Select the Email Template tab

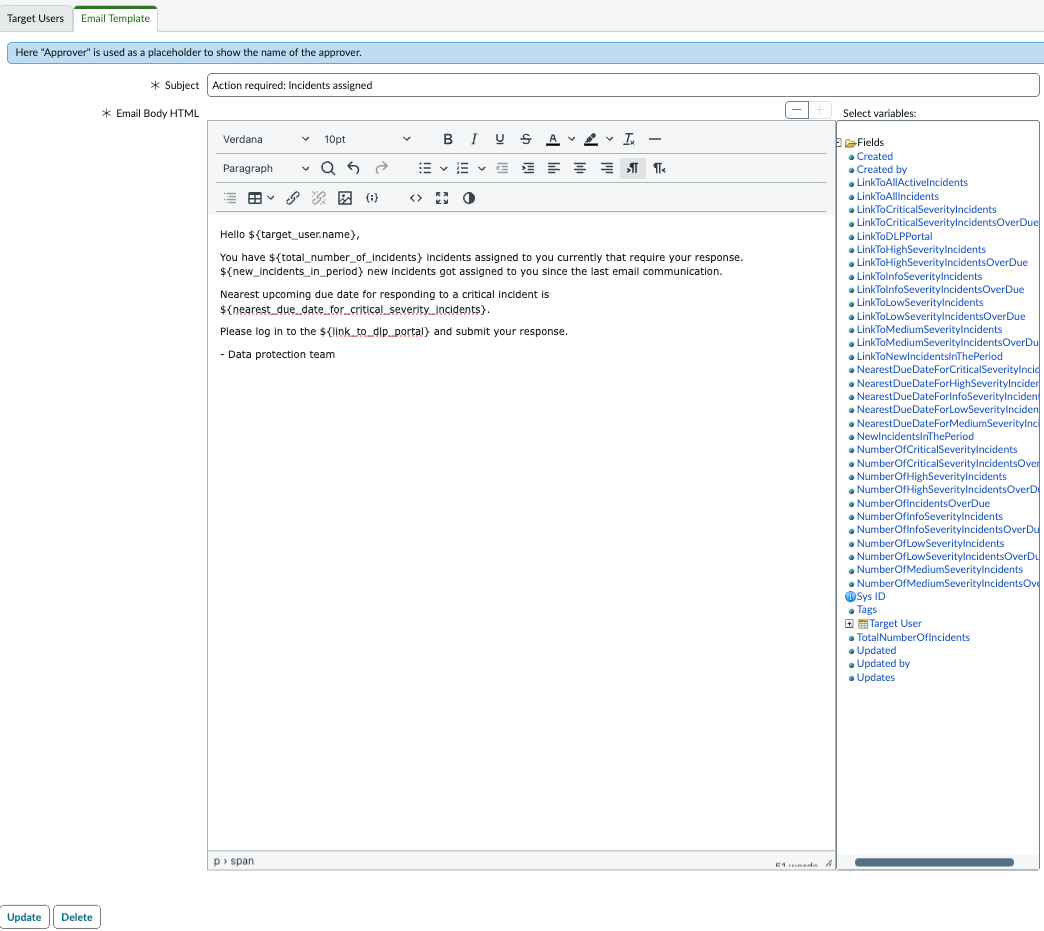pyautogui.click(x=115, y=19)
